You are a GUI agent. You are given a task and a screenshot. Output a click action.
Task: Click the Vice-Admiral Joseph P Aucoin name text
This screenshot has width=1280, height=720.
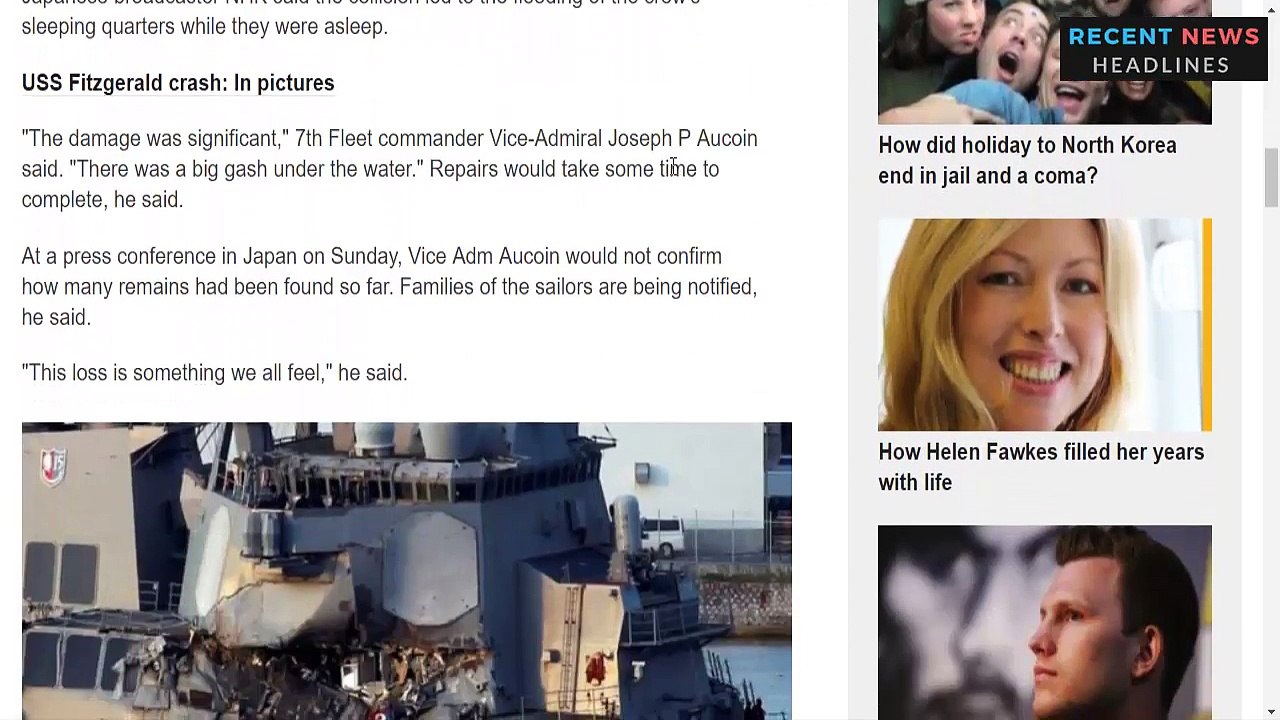(x=623, y=138)
